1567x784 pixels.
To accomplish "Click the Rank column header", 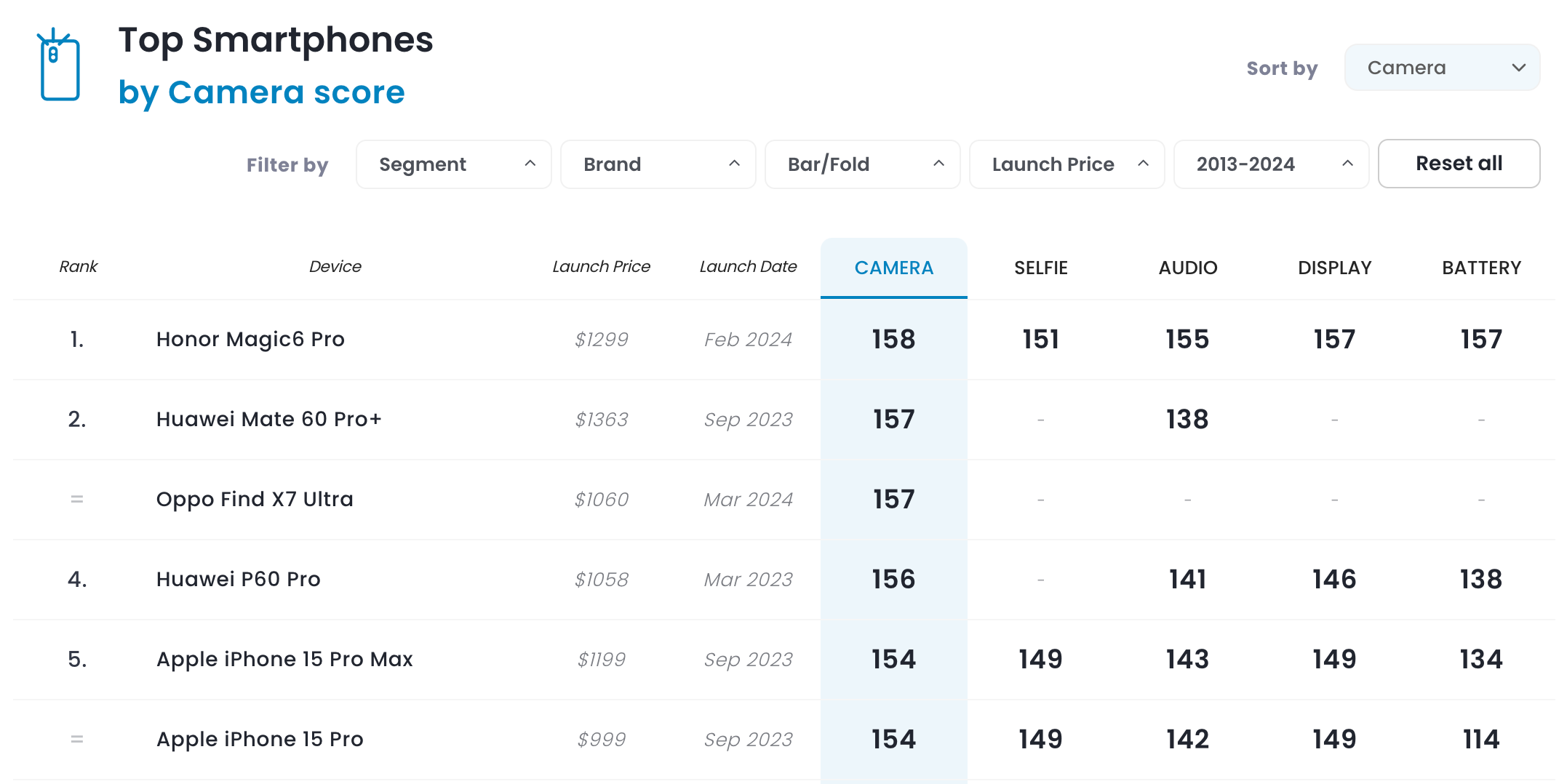I will coord(78,267).
